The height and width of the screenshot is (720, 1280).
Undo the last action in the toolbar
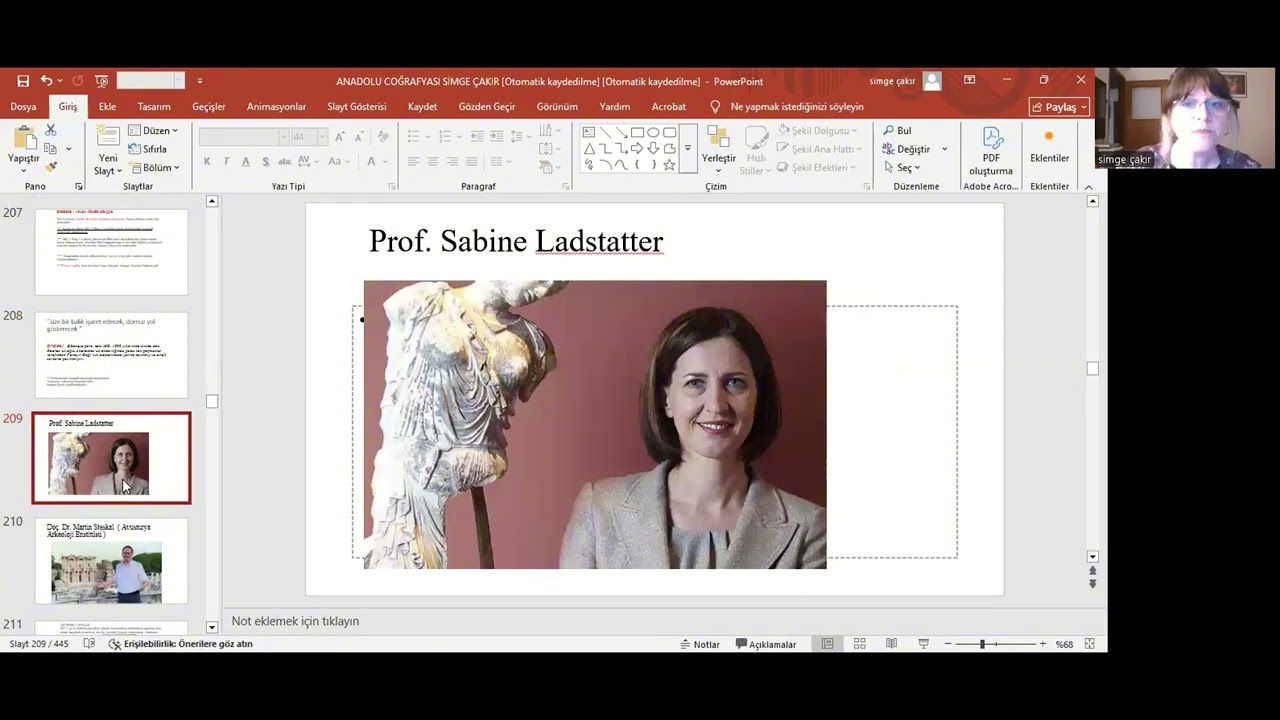point(46,81)
